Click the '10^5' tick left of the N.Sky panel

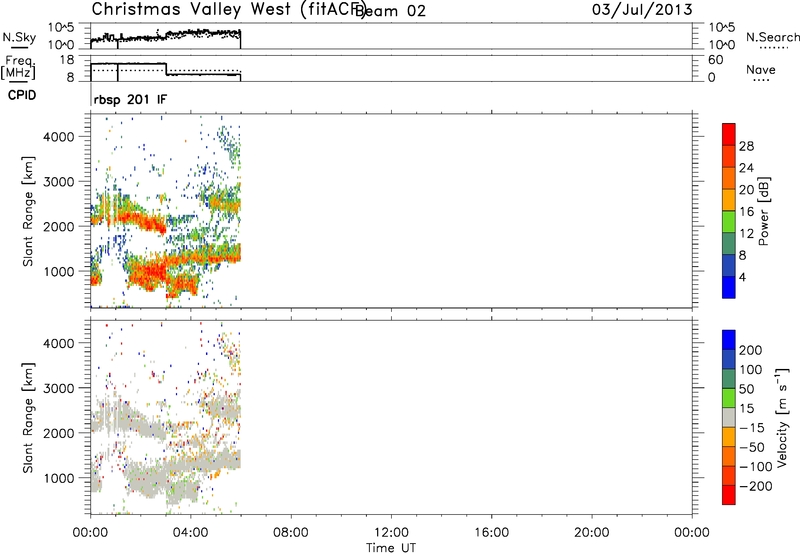pos(61,27)
